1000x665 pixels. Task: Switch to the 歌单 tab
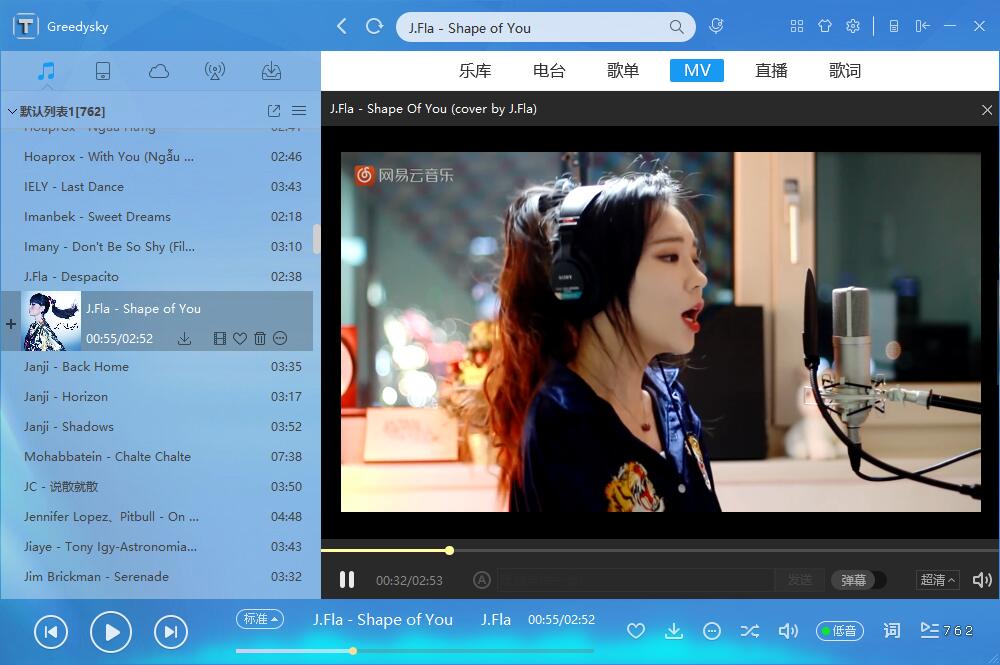click(x=623, y=71)
